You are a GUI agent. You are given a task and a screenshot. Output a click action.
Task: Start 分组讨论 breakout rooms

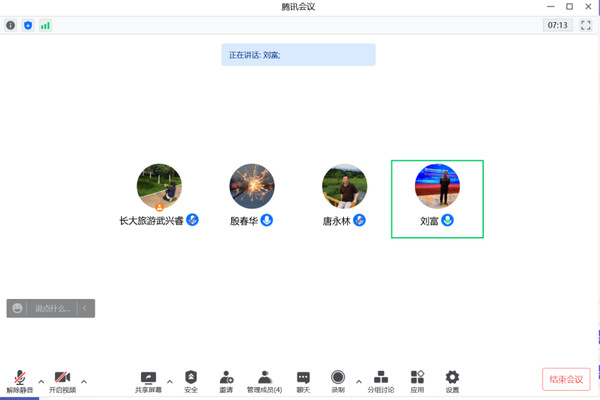pos(381,382)
